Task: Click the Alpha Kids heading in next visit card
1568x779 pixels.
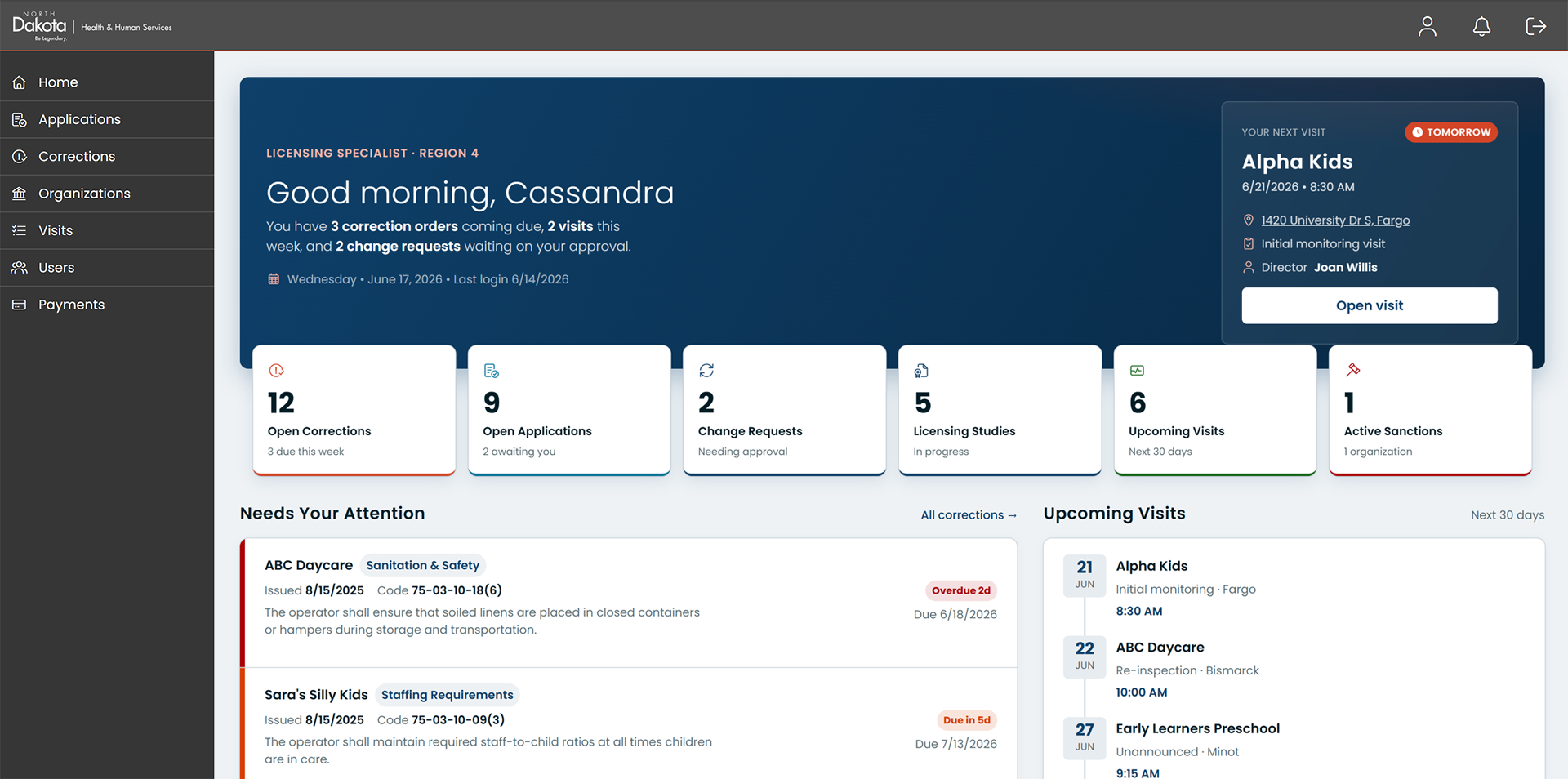Action: [x=1297, y=162]
